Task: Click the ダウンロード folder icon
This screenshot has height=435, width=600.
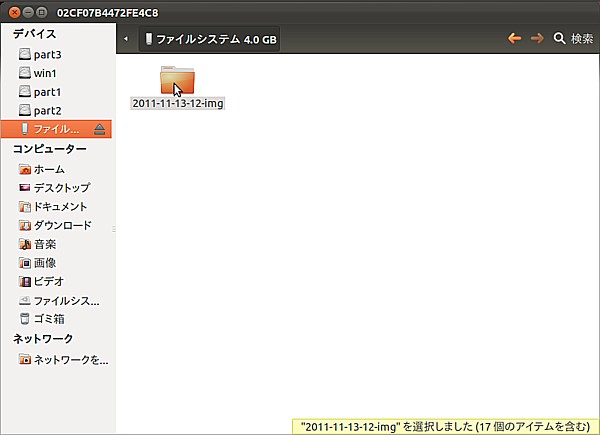Action: point(25,225)
